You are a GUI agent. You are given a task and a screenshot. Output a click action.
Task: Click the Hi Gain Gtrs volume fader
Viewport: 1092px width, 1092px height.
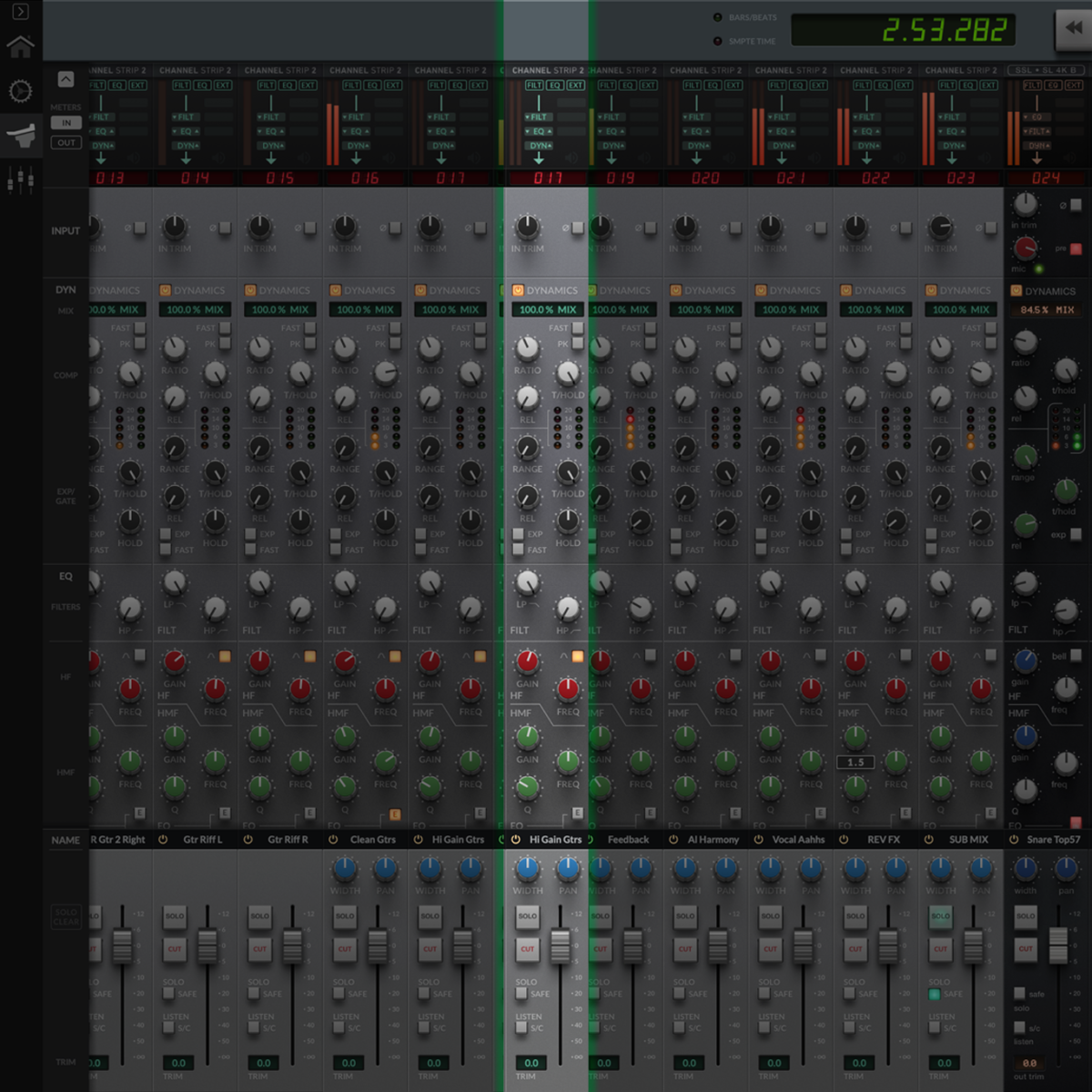(x=561, y=945)
